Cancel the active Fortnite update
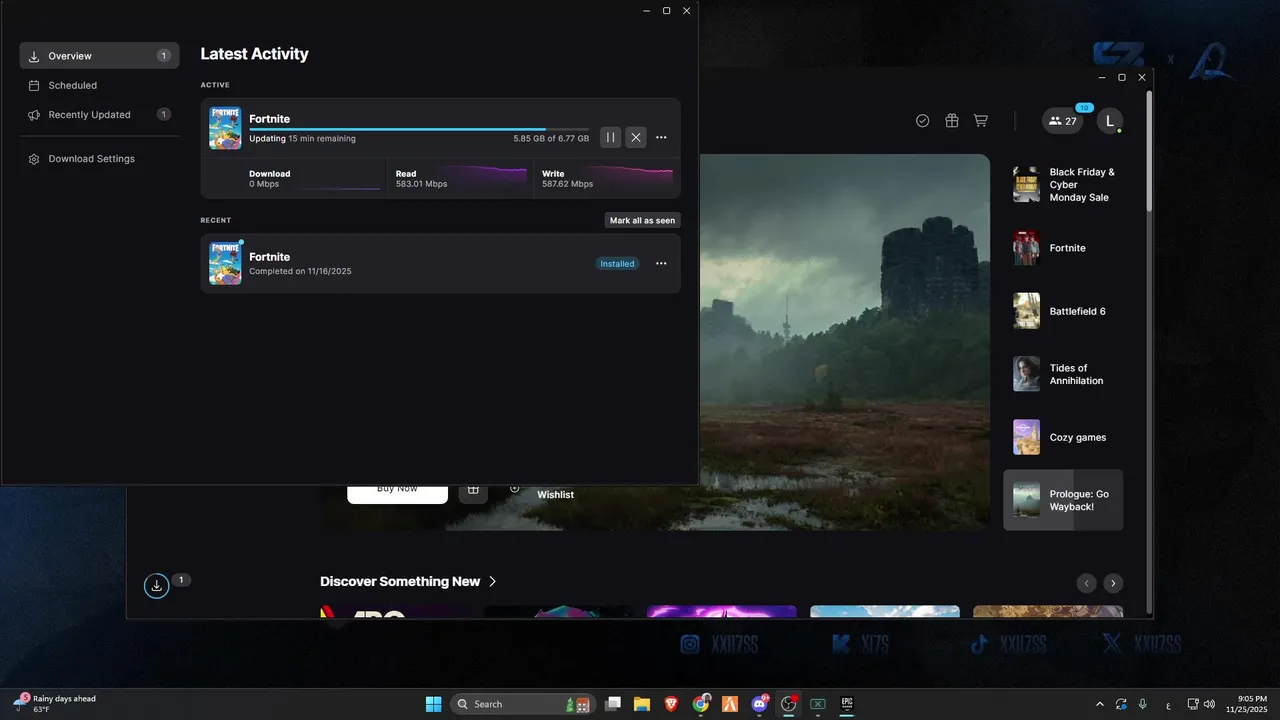 click(x=636, y=138)
